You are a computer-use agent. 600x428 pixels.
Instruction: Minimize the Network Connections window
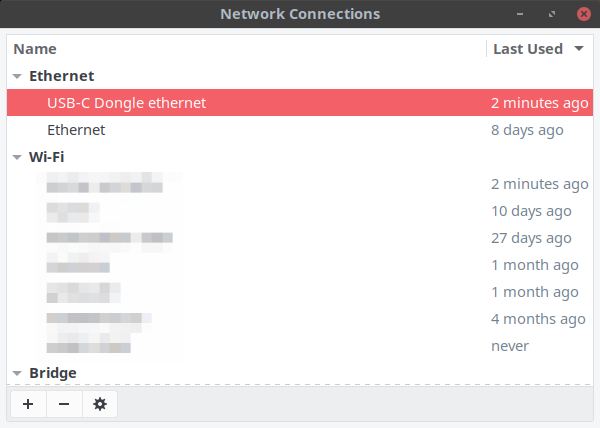[520, 14]
